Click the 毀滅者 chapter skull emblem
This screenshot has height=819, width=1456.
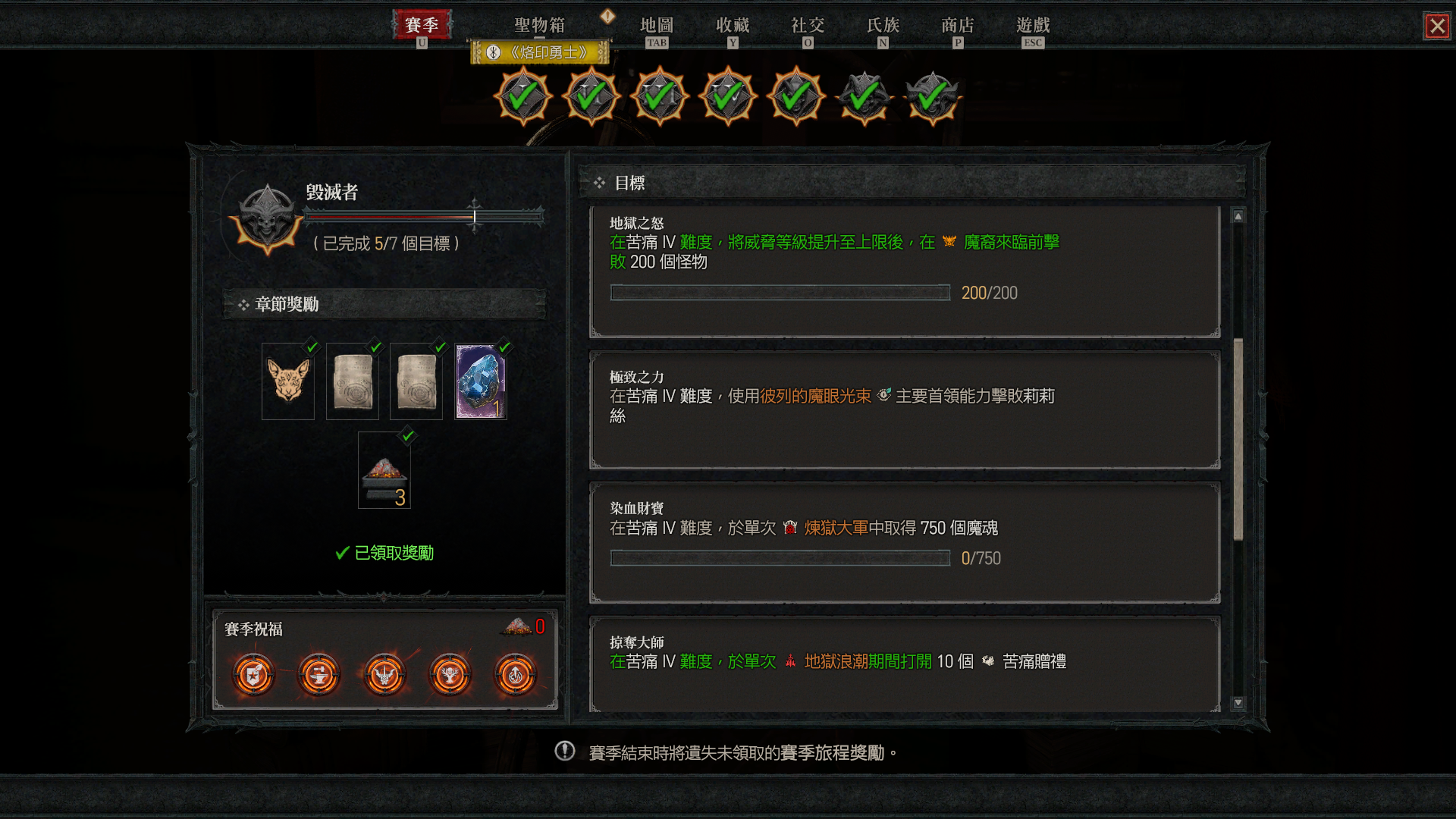266,219
